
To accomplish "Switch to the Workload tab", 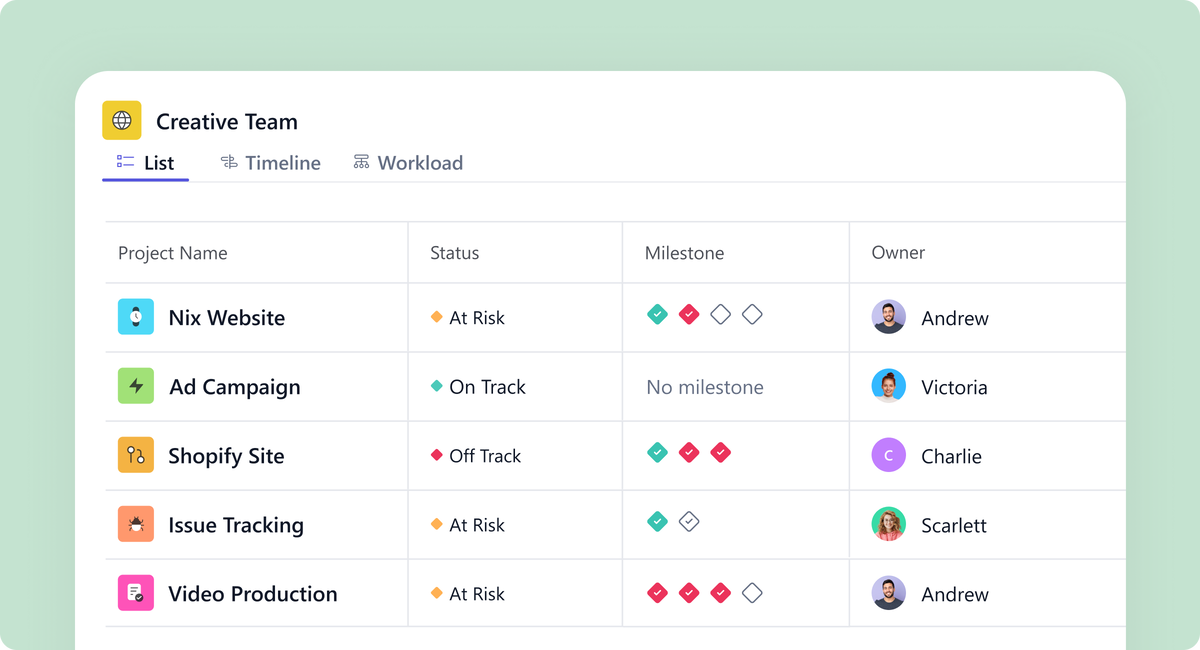I will tap(408, 163).
